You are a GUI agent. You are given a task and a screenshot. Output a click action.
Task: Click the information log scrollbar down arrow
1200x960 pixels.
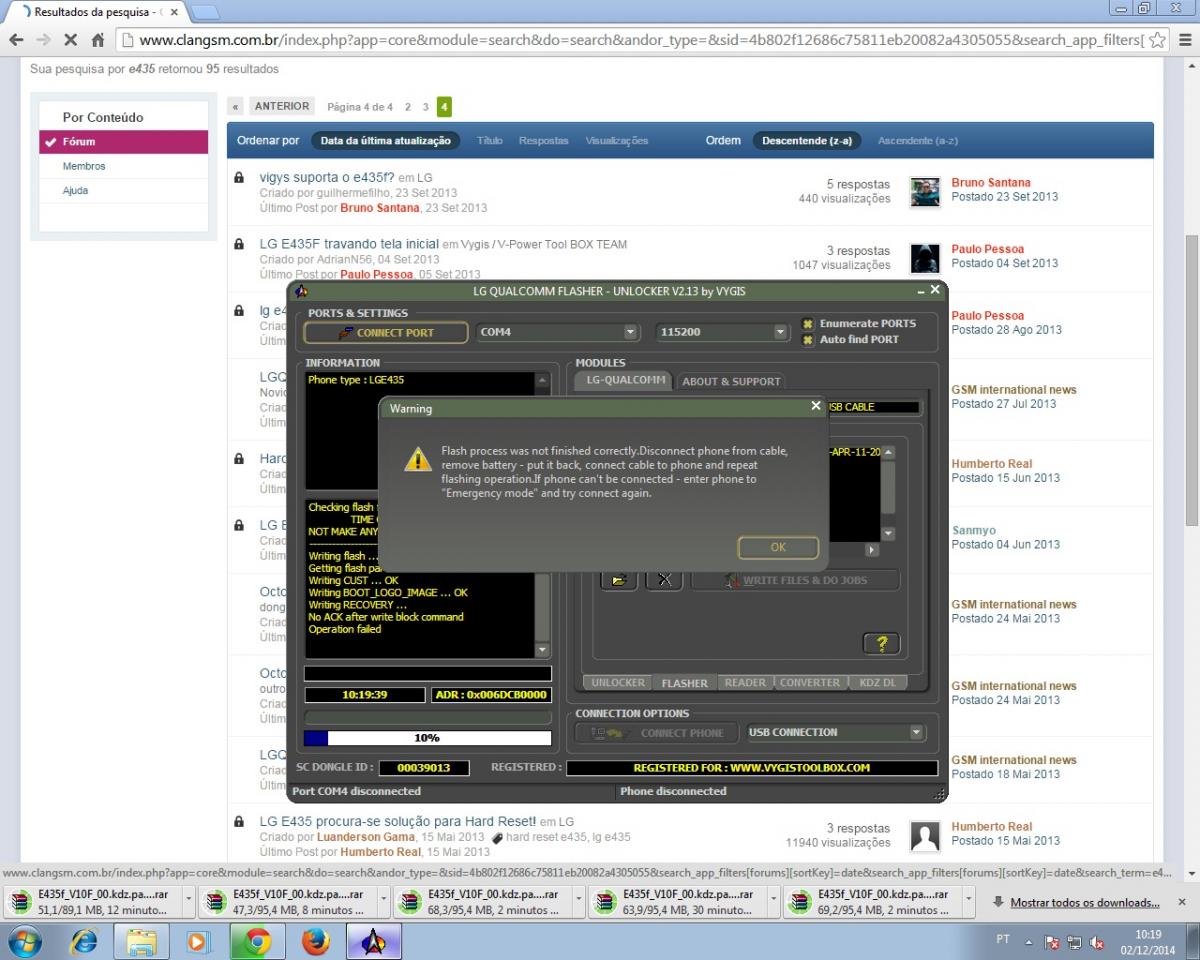tap(543, 650)
